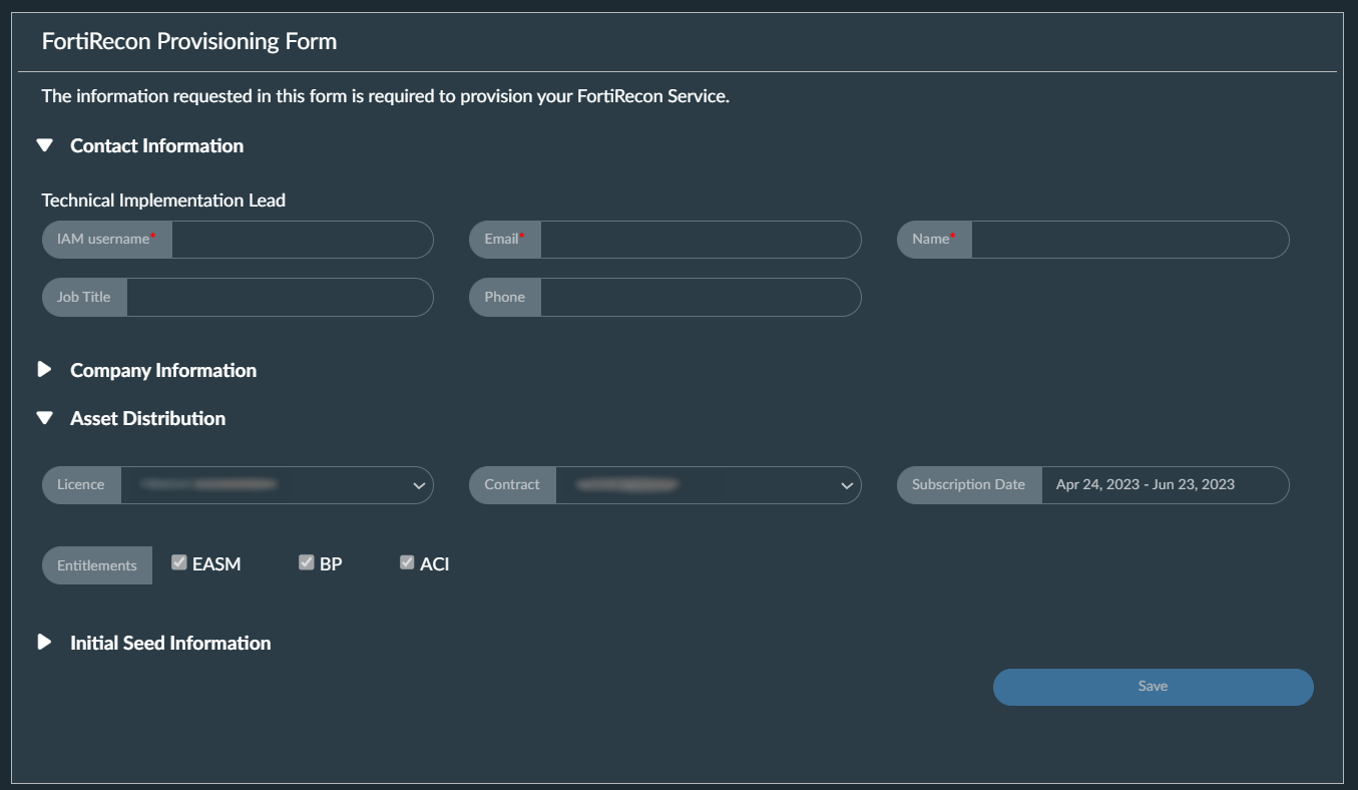1358x790 pixels.
Task: Collapse the Asset Distribution section
Action: point(44,418)
